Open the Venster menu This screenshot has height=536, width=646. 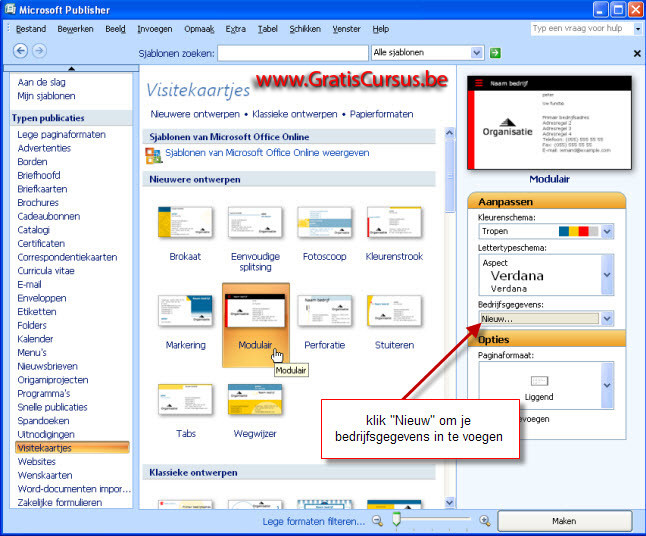point(346,29)
